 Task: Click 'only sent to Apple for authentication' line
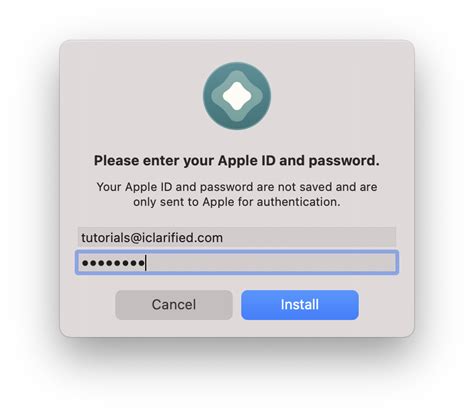237,202
